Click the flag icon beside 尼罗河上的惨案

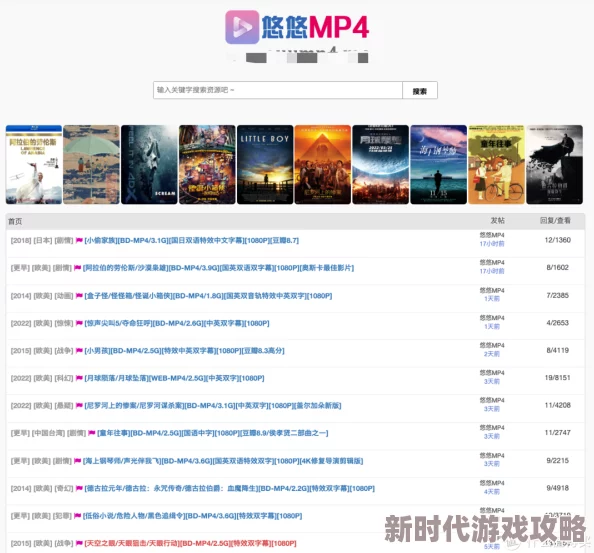pyautogui.click(x=79, y=405)
